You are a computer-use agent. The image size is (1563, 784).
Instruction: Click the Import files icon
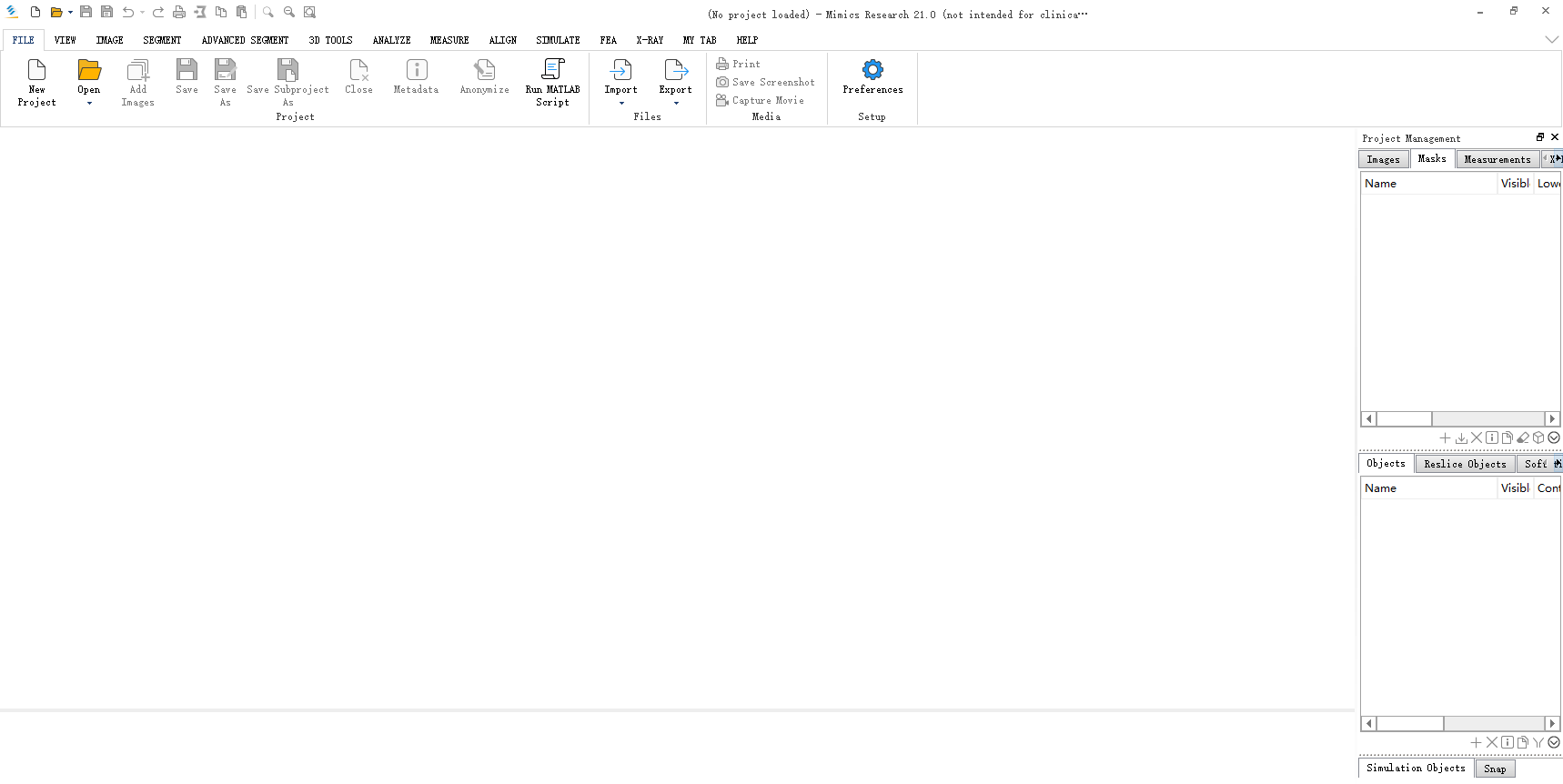point(620,71)
